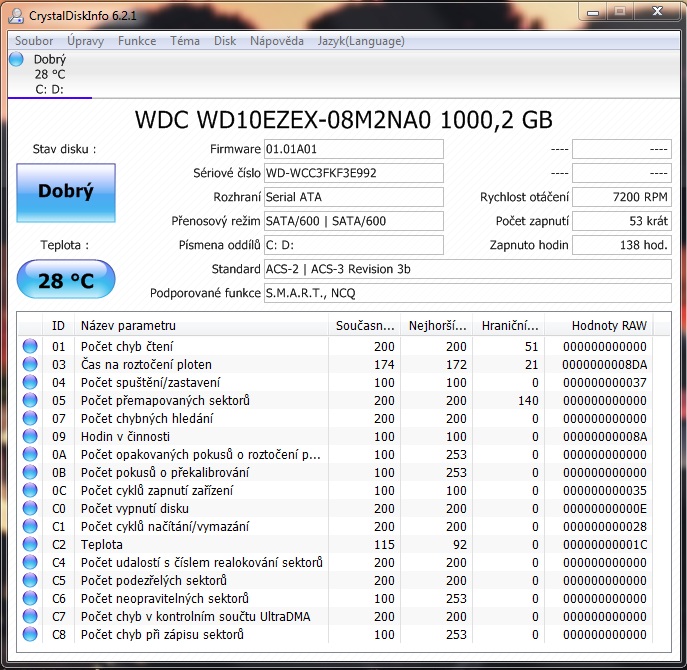The width and height of the screenshot is (687, 670).
Task: Click the Zapnuto hodin value 138 hod.
Action: 622,245
